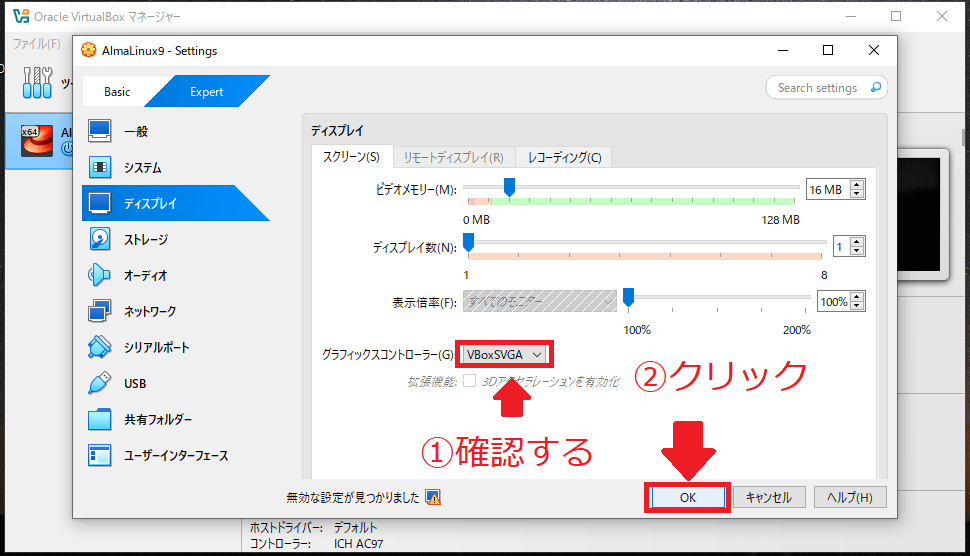Open the ストレージ settings category
The width and height of the screenshot is (970, 556).
(175, 239)
